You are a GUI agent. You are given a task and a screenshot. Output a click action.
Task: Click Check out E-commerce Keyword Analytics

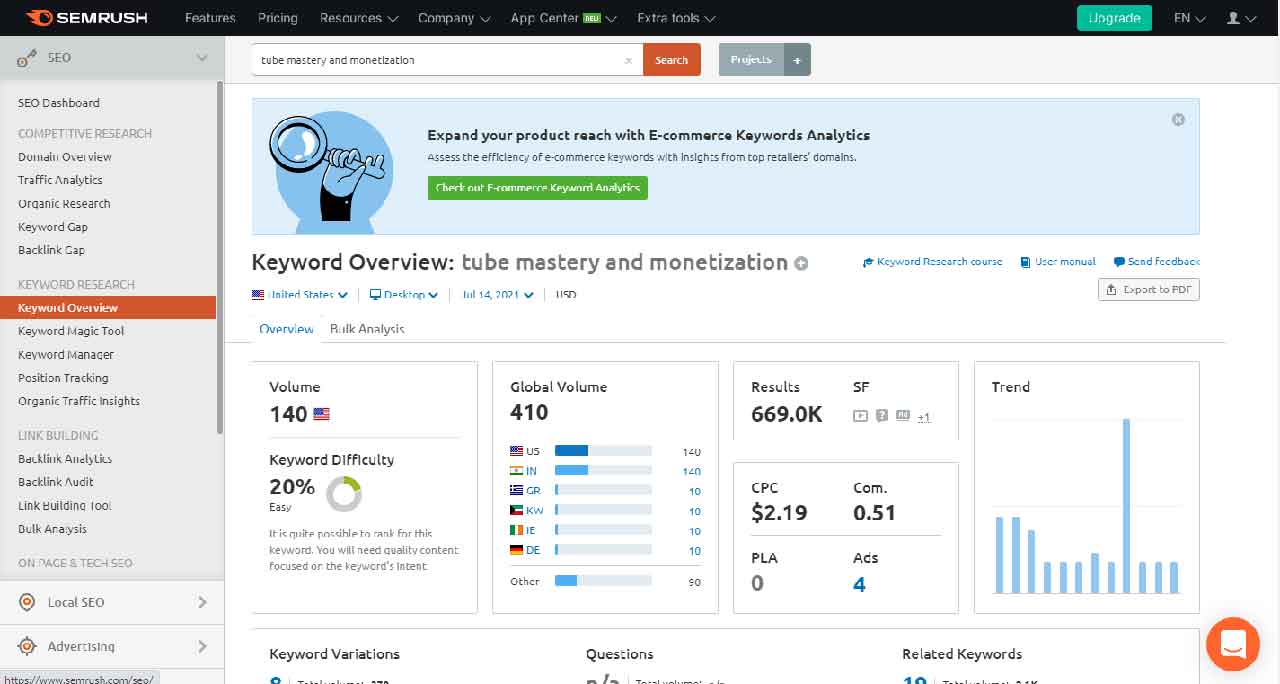[538, 188]
